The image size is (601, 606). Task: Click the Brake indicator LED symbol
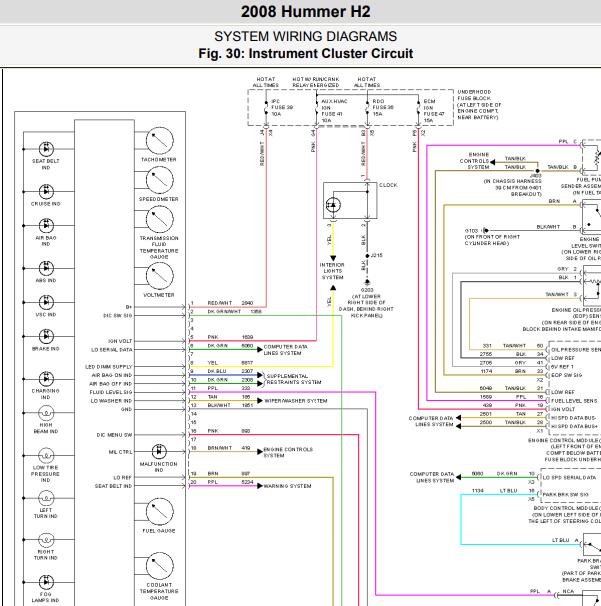coord(46,336)
